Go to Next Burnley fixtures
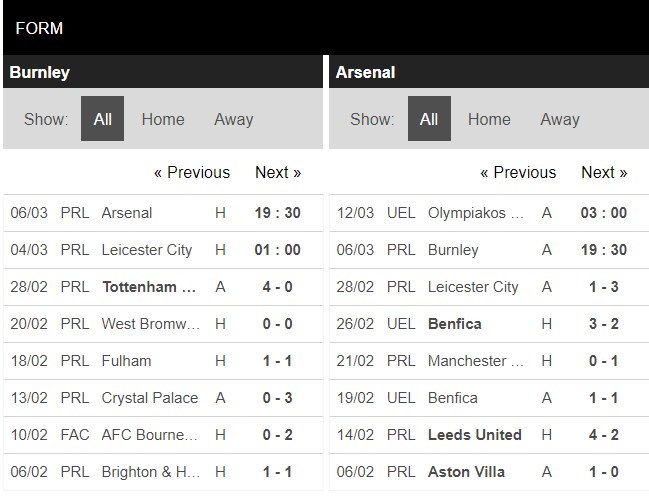 pyautogui.click(x=278, y=172)
